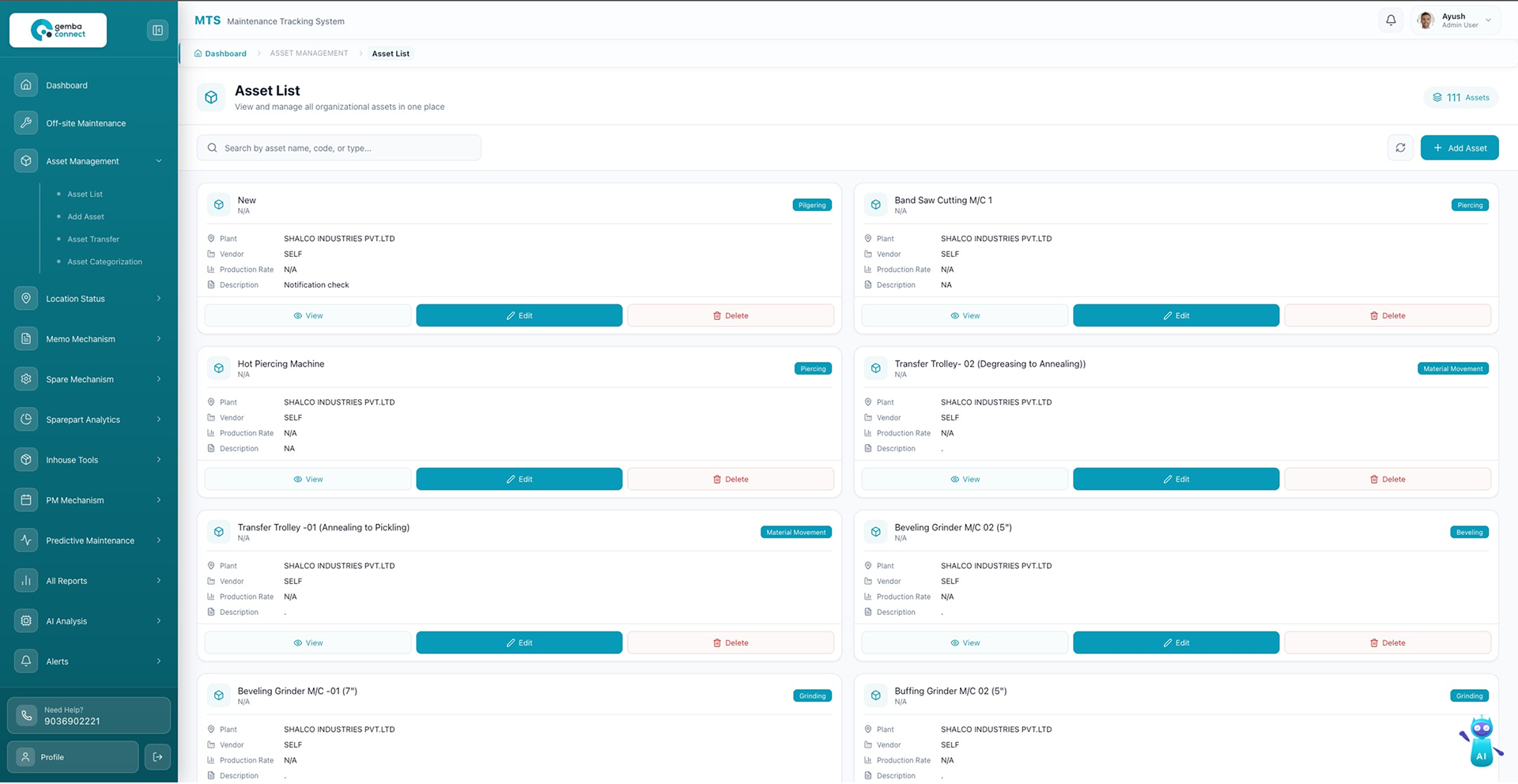Click the AI Analysis chip icon

tap(26, 620)
